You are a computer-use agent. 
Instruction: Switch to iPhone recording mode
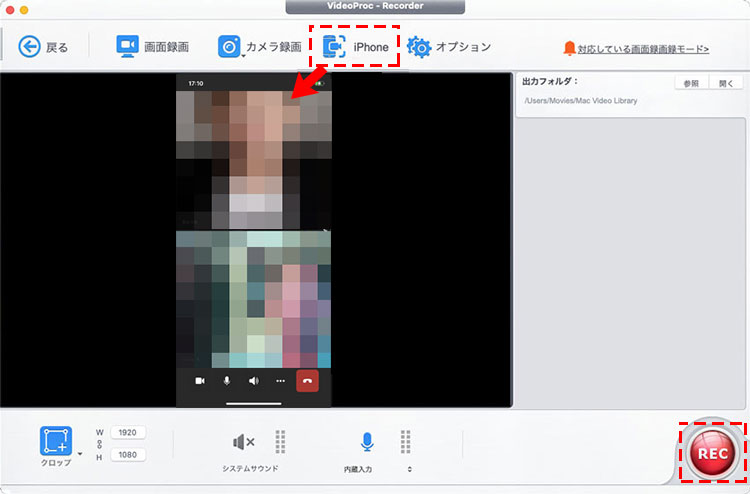[x=355, y=47]
